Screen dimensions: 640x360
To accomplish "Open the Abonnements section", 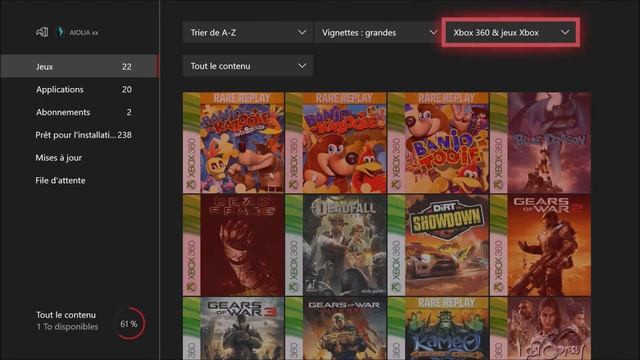I will (x=79, y=112).
